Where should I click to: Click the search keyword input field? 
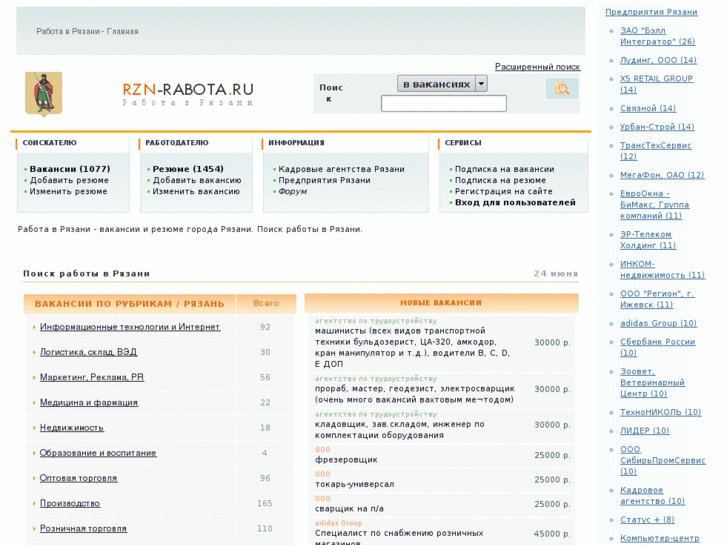click(443, 104)
